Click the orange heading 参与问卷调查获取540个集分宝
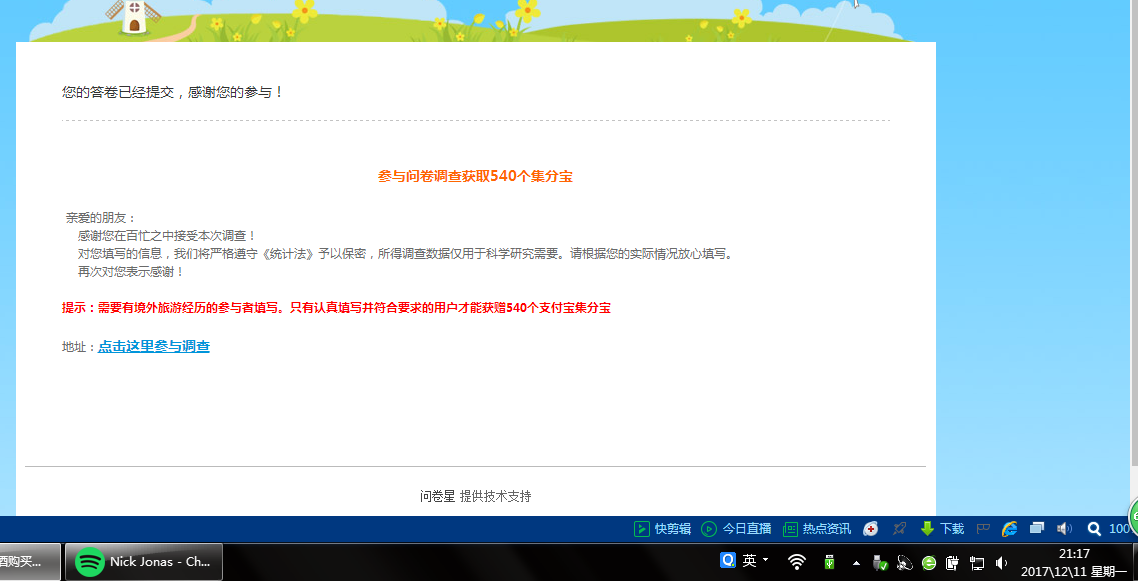Screen dimensions: 1138x581 coord(475,176)
